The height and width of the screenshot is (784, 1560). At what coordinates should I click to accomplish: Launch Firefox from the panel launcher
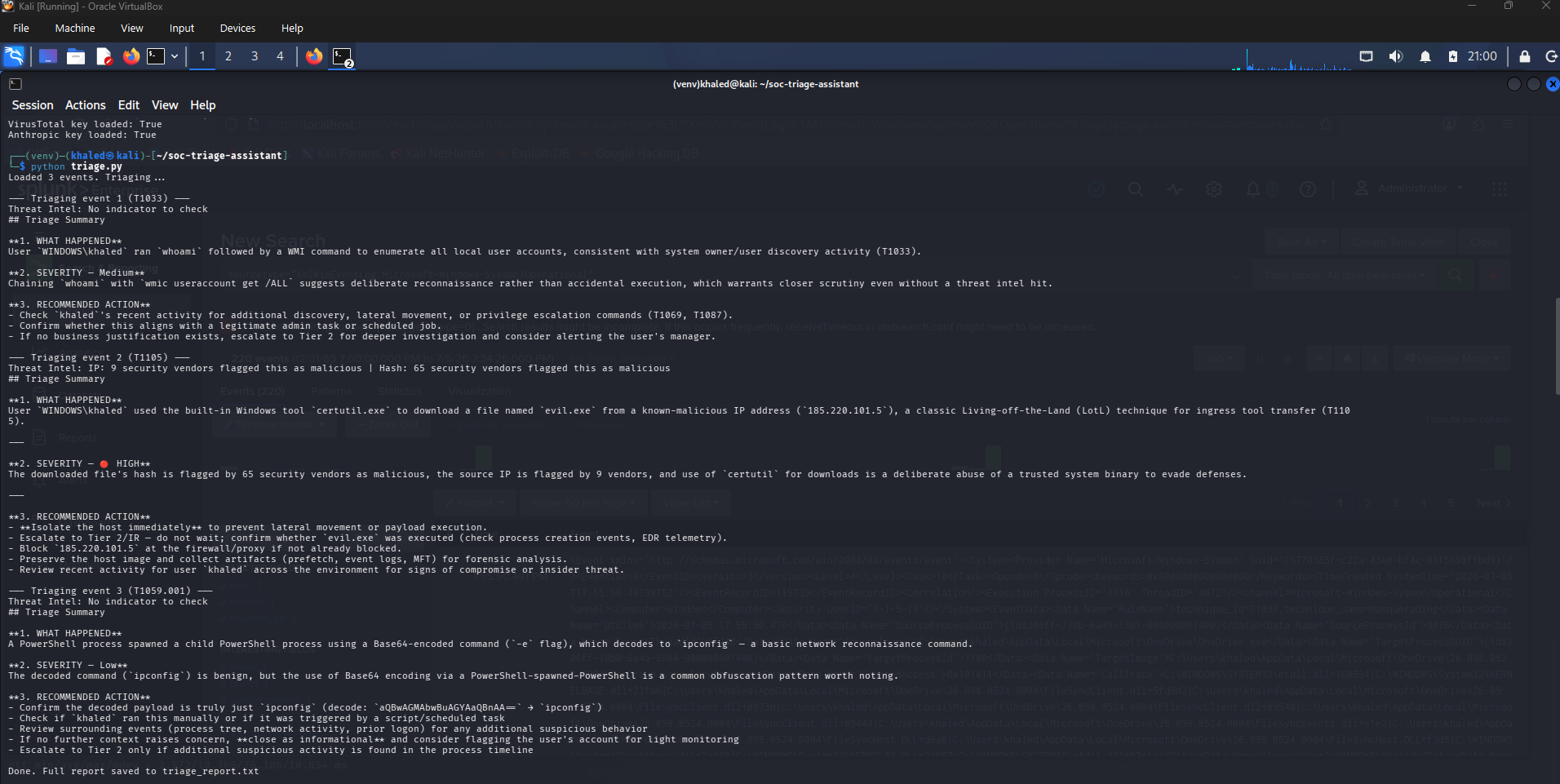pos(131,56)
